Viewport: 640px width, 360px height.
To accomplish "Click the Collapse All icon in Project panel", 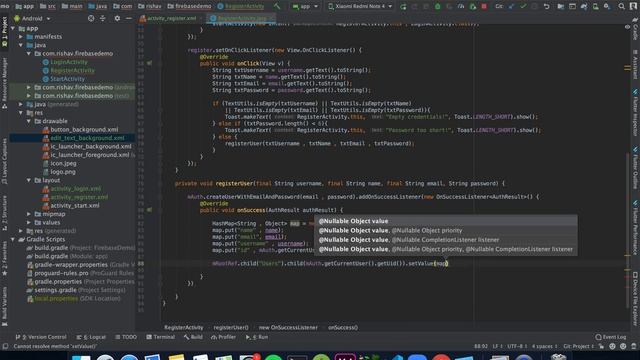I will (x=102, y=18).
